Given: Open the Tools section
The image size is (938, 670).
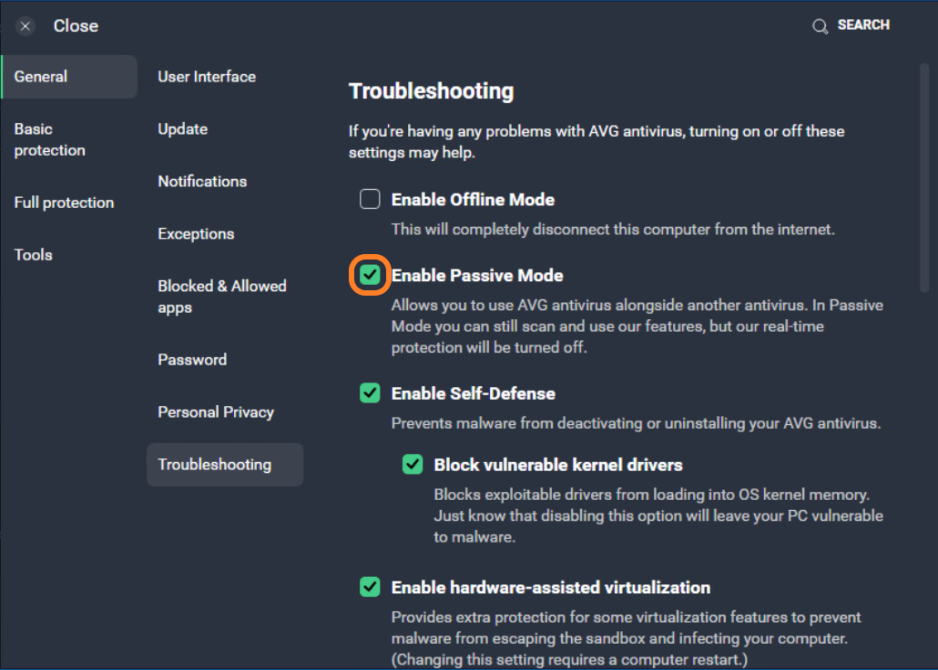Looking at the screenshot, I should pos(33,254).
